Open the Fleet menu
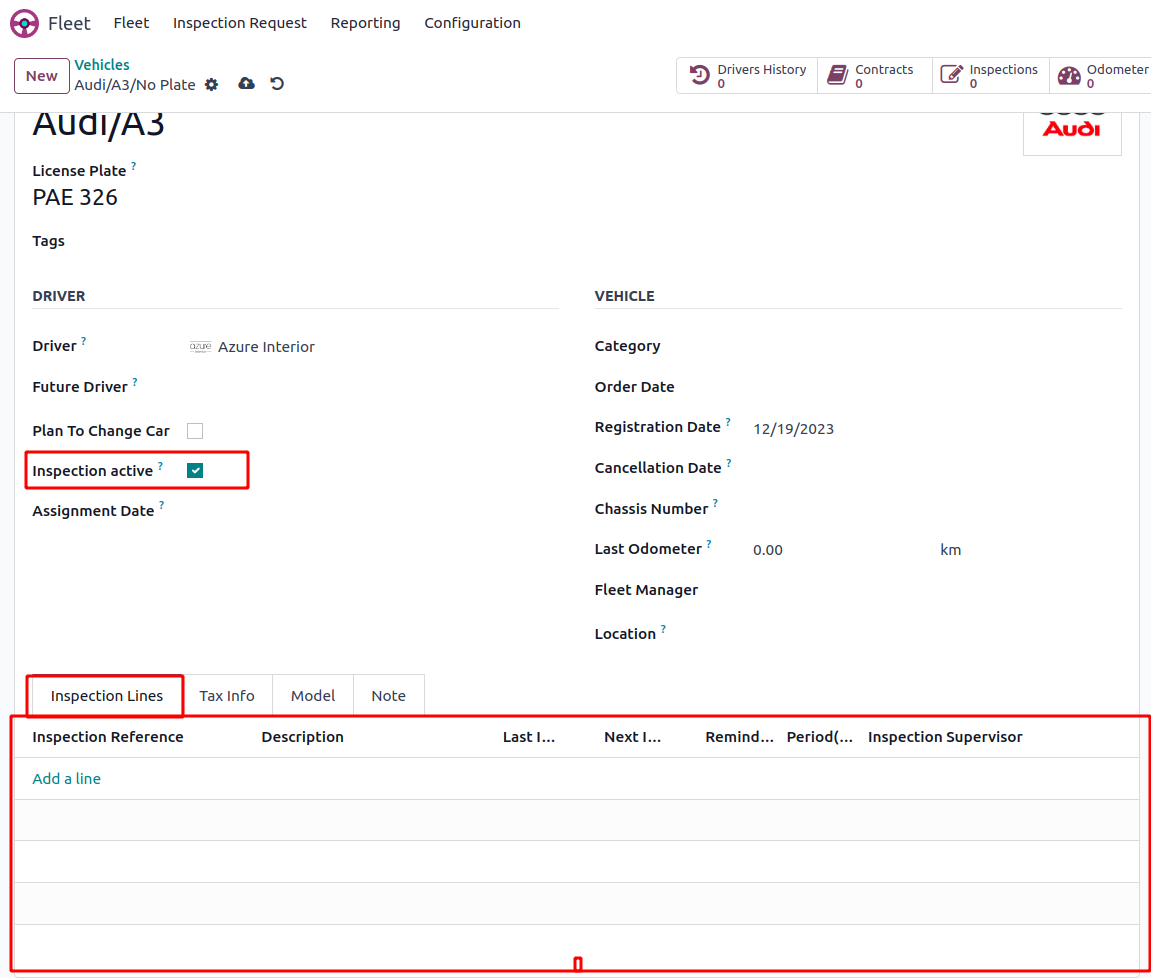Screen dimensions: 1151x978 click(131, 23)
